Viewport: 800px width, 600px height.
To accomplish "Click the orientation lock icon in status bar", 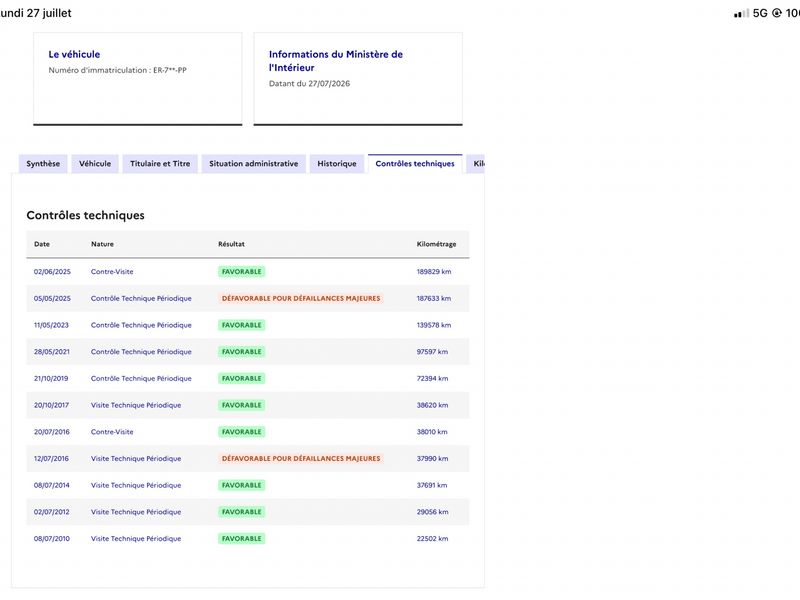I will [x=777, y=13].
